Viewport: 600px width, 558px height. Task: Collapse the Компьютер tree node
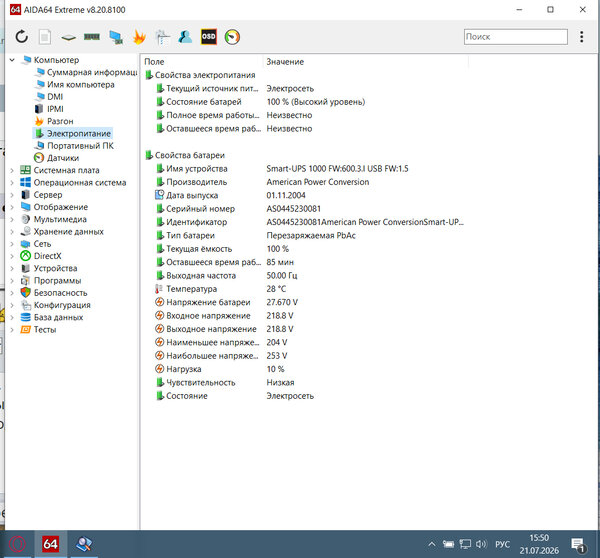pos(12,60)
